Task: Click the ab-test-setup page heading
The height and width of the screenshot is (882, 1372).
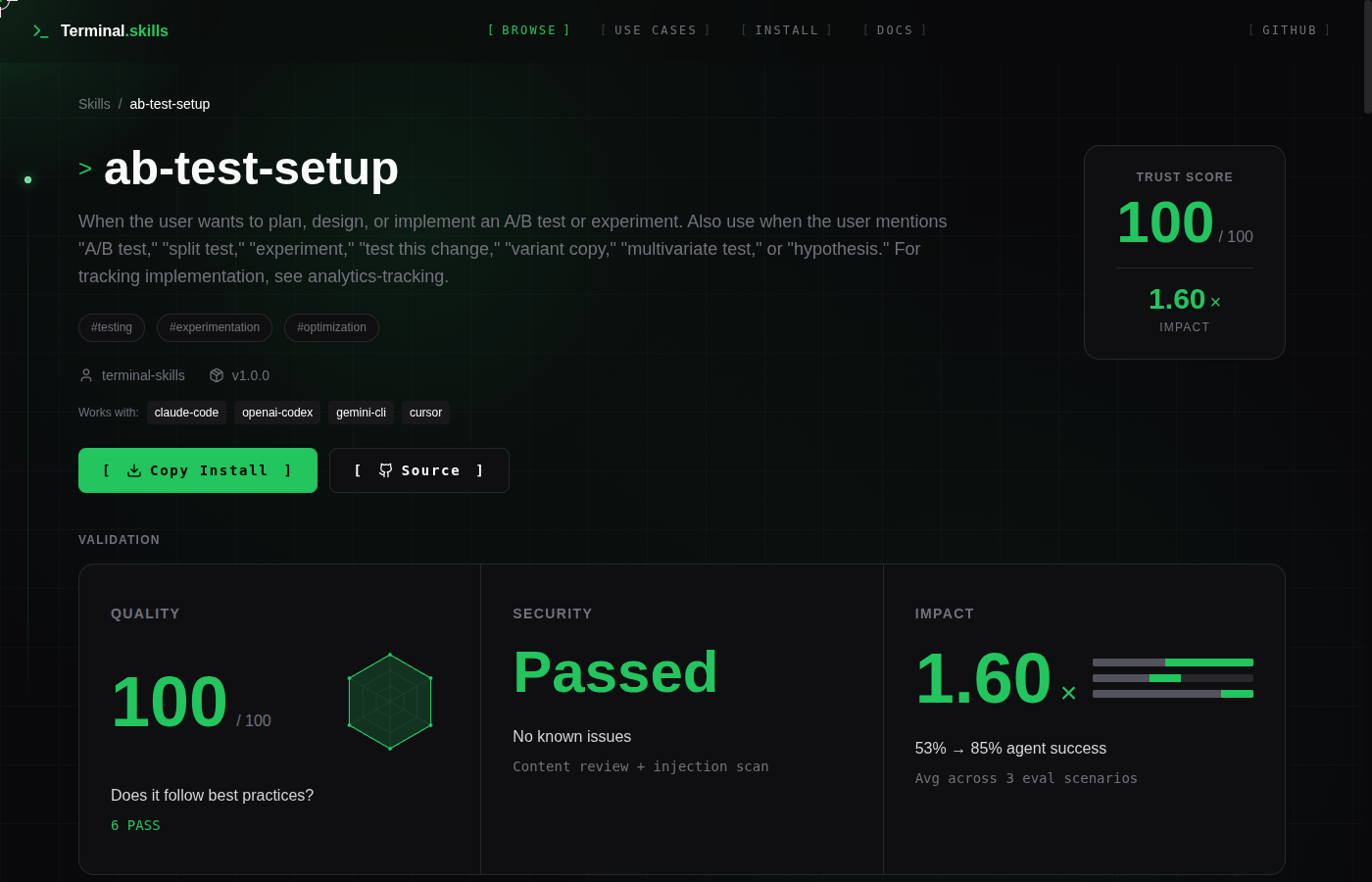Action: pyautogui.click(x=251, y=168)
